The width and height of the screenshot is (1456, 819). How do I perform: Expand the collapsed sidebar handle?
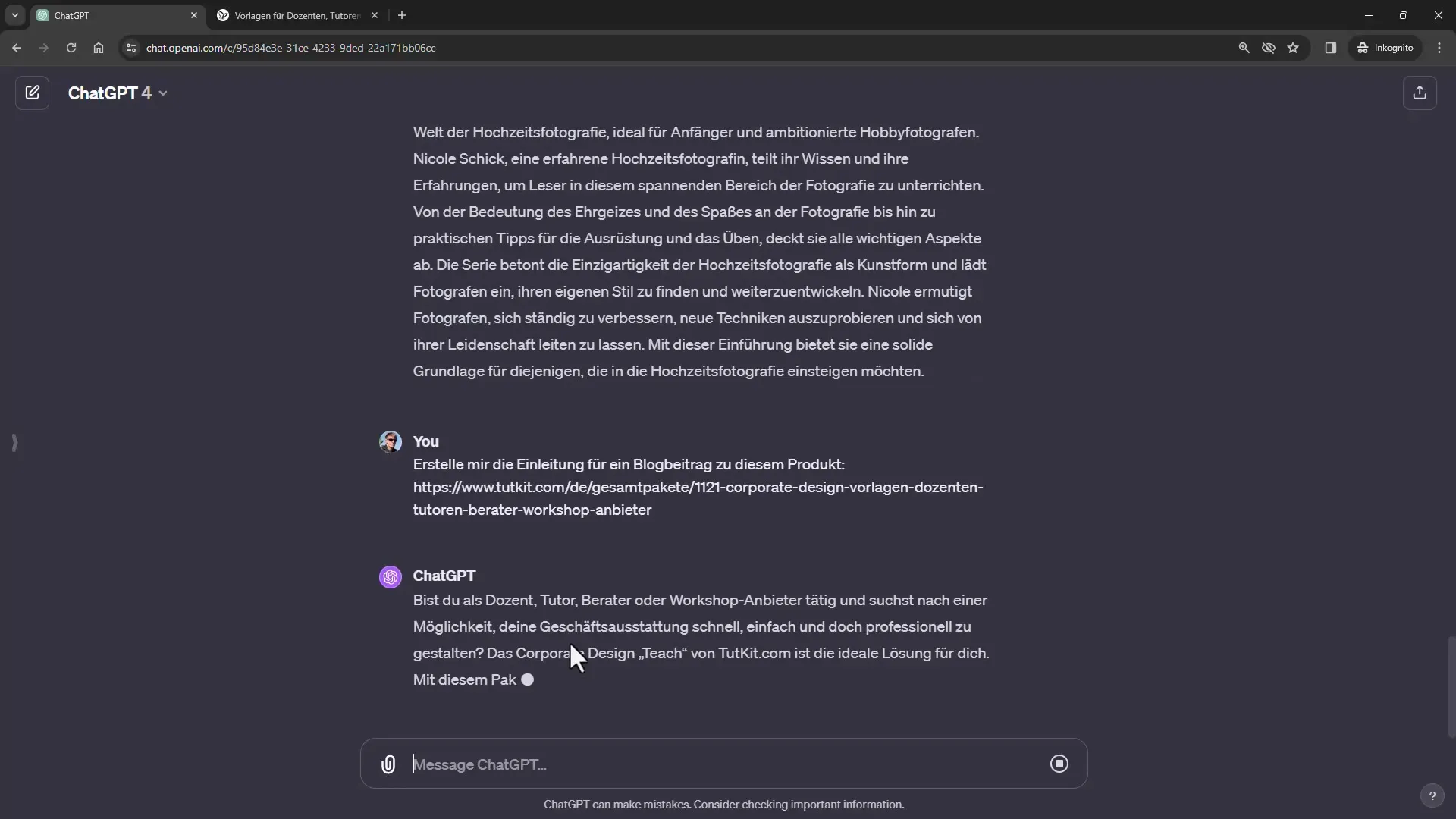pyautogui.click(x=14, y=442)
